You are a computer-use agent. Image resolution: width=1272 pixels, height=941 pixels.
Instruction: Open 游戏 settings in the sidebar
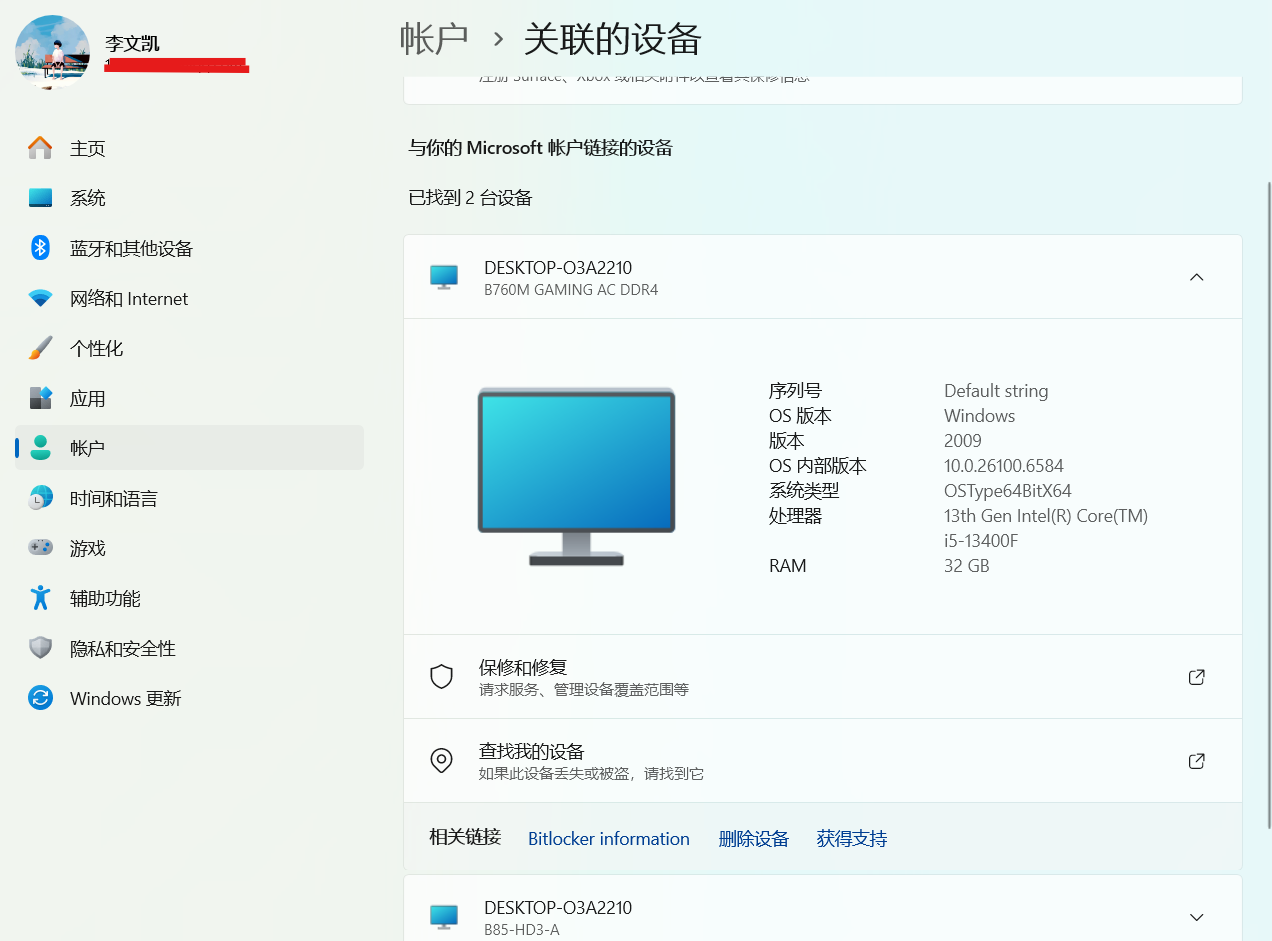(189, 548)
